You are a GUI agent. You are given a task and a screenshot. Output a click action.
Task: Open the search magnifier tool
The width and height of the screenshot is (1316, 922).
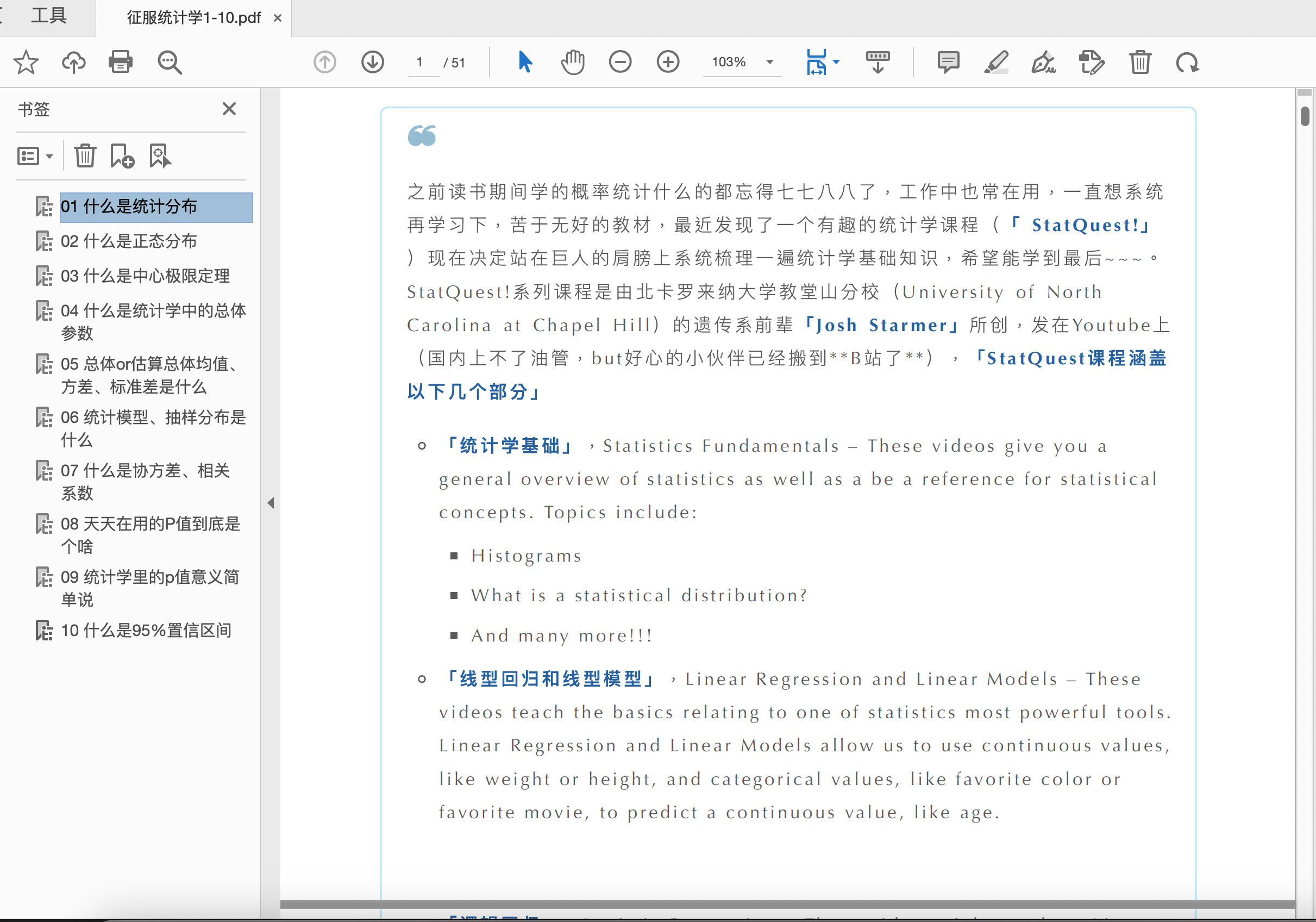click(x=170, y=62)
